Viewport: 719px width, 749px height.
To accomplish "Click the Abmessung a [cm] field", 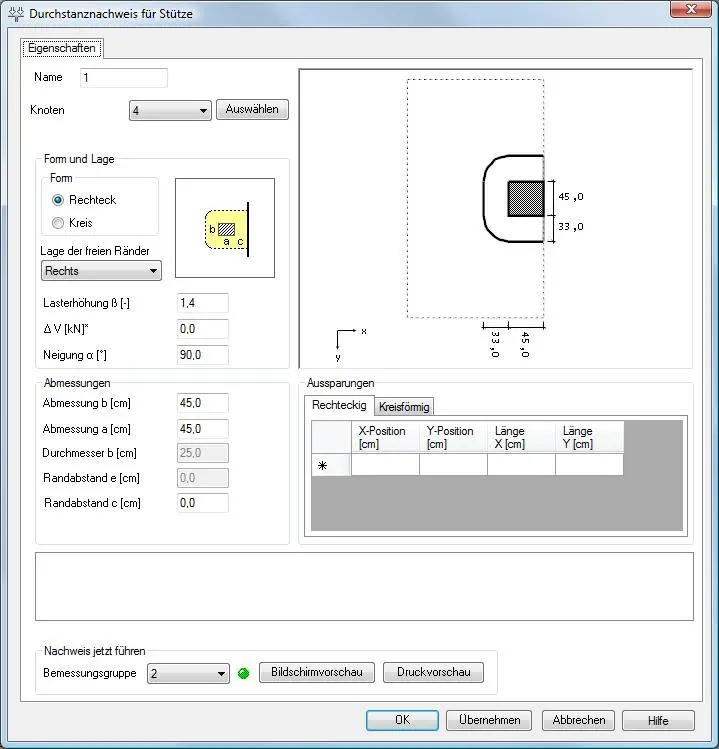I will [203, 429].
